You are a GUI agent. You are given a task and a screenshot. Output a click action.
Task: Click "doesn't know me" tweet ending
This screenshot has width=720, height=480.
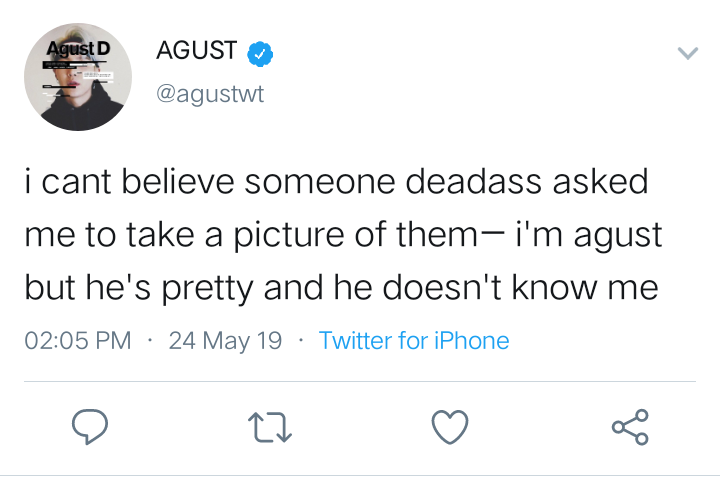click(521, 288)
